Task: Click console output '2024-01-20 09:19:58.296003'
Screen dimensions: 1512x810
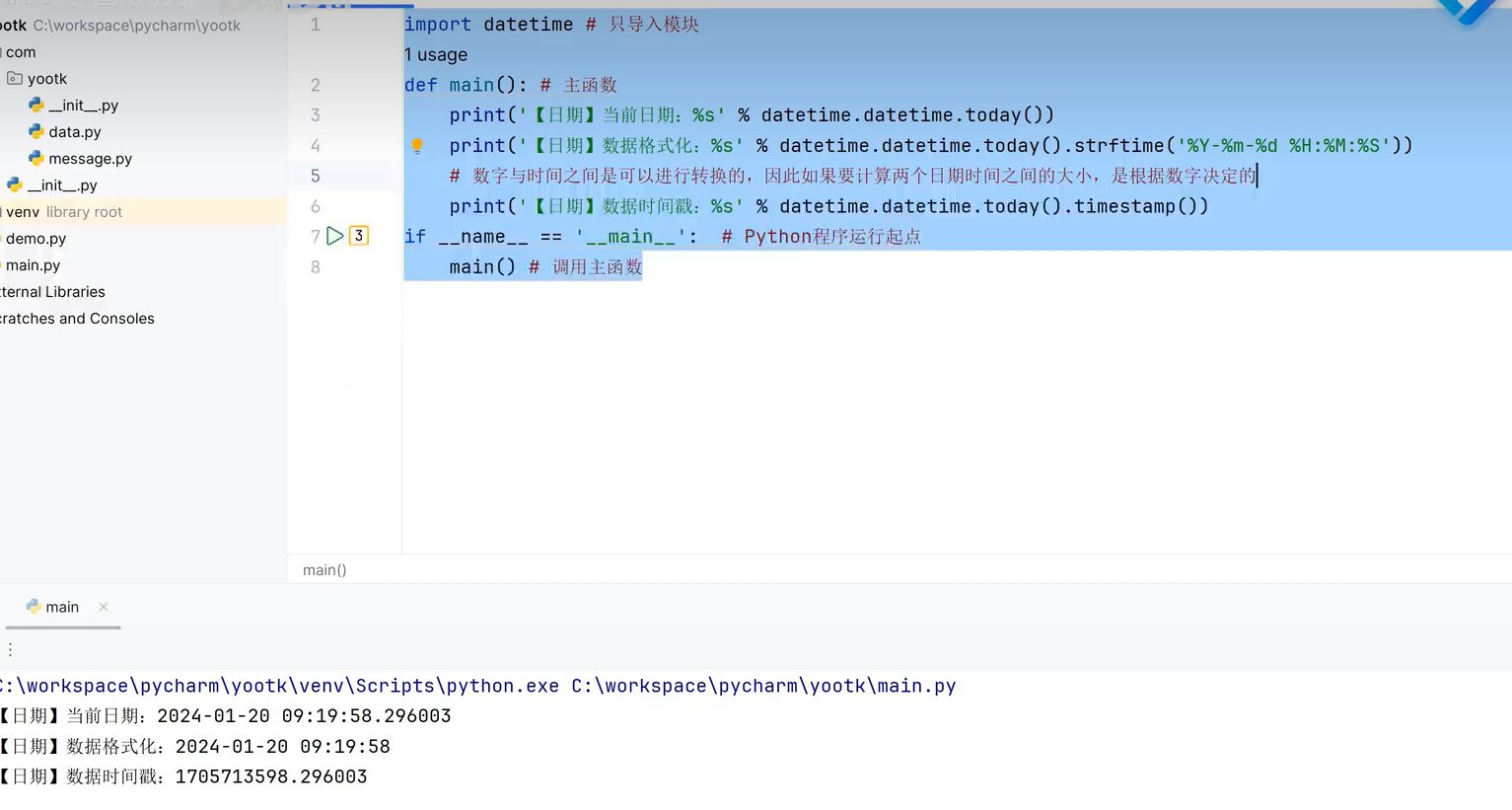Action: pos(304,715)
